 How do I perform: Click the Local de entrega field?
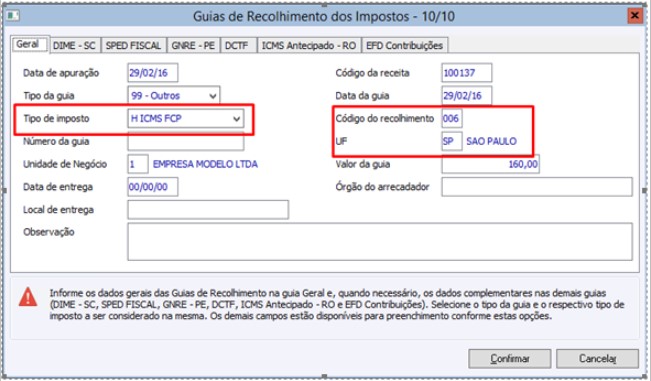coord(208,210)
